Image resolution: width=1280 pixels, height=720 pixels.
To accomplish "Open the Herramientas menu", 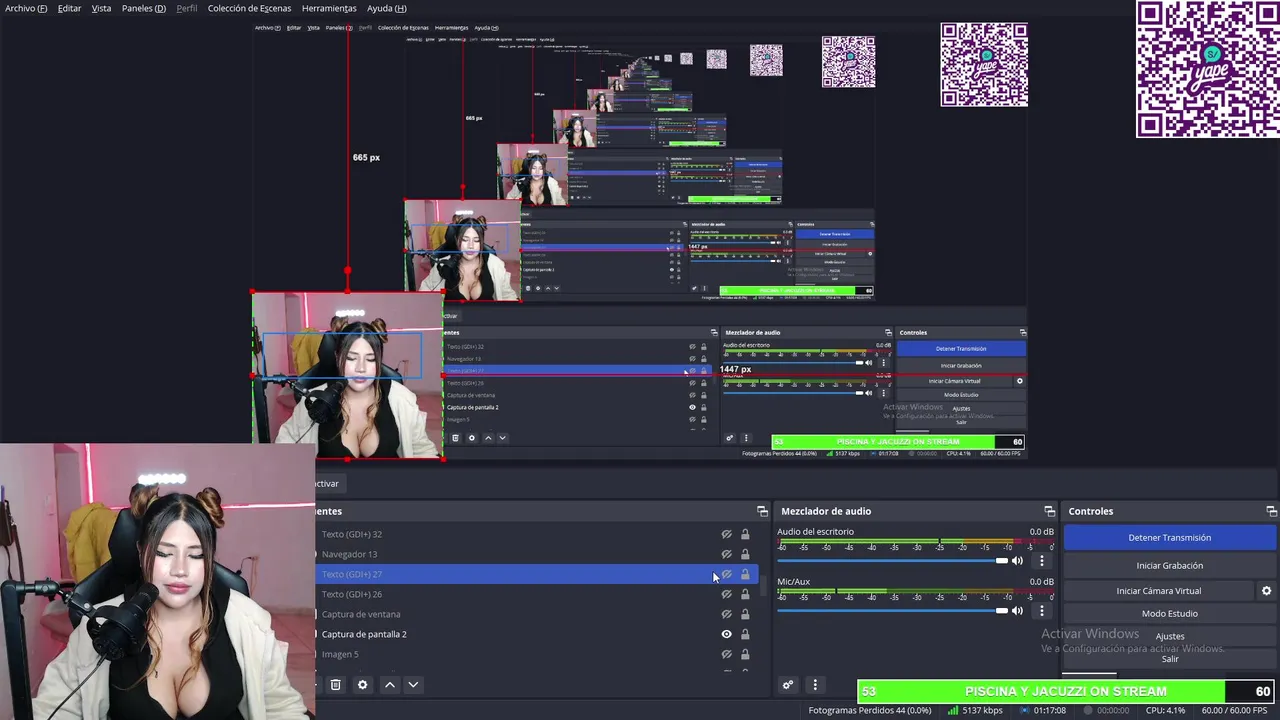I will pos(329,8).
